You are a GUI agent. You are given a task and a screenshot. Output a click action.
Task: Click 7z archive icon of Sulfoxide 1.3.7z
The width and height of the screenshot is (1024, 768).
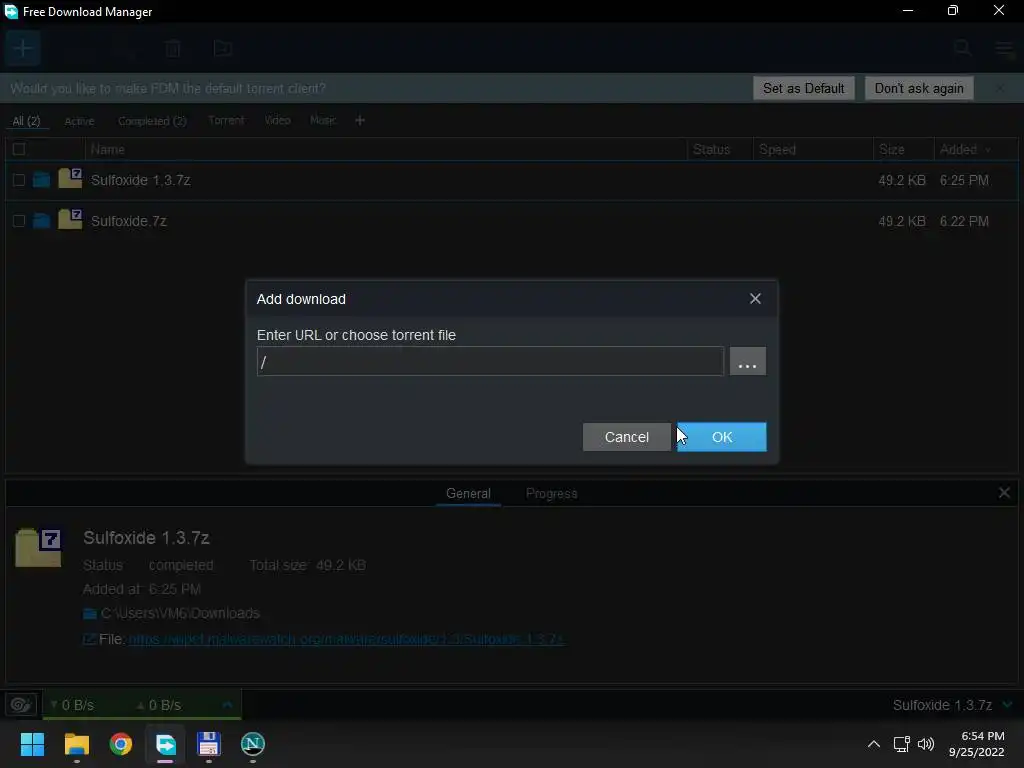(x=70, y=178)
